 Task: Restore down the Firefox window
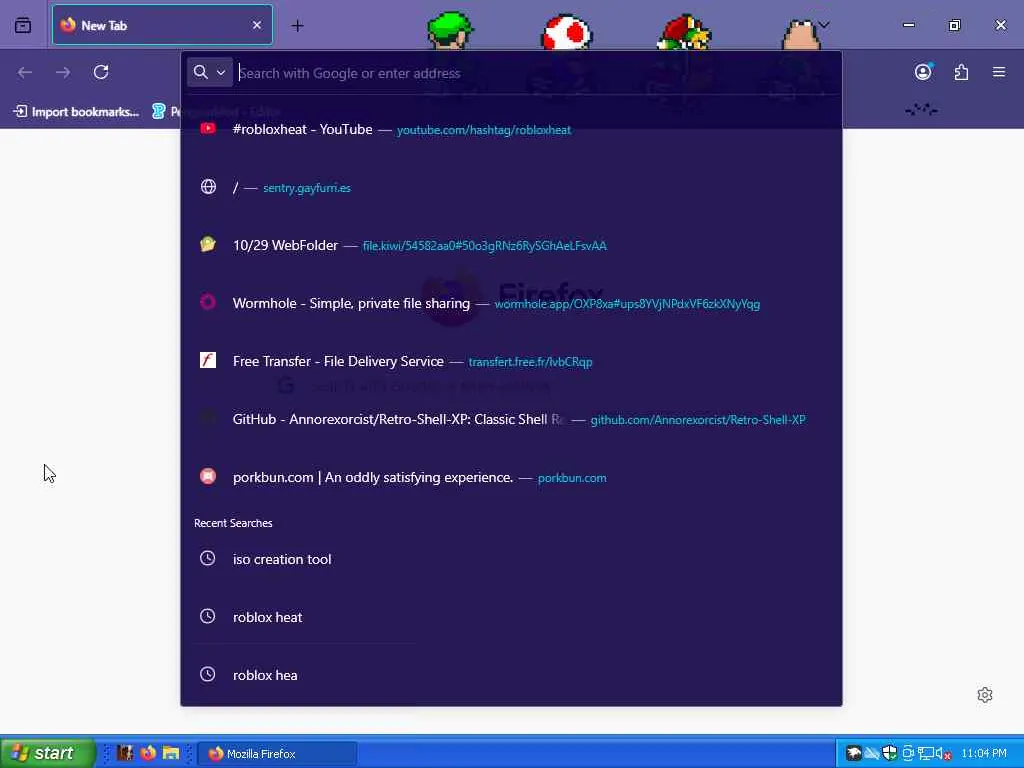954,25
